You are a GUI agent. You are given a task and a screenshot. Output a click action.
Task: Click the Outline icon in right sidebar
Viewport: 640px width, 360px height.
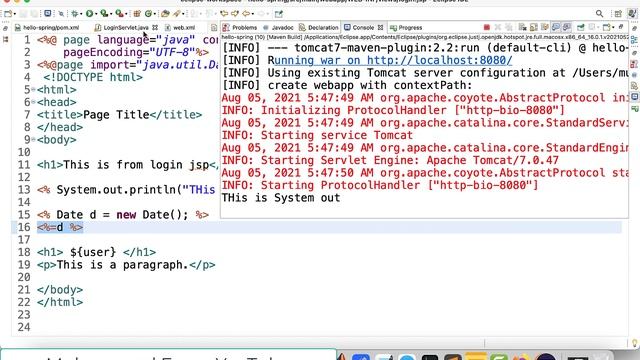coord(634,40)
